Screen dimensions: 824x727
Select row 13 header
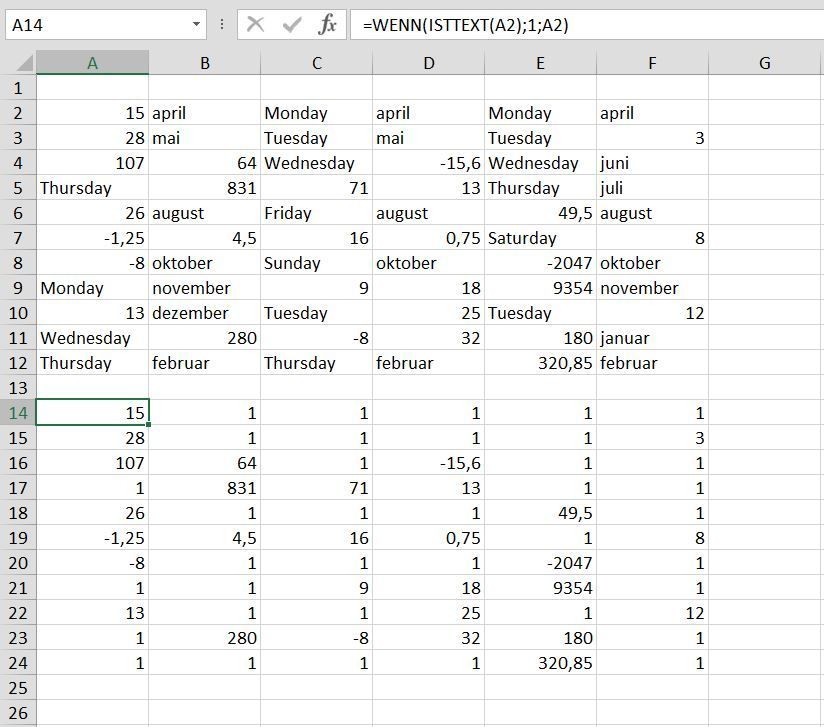point(18,388)
